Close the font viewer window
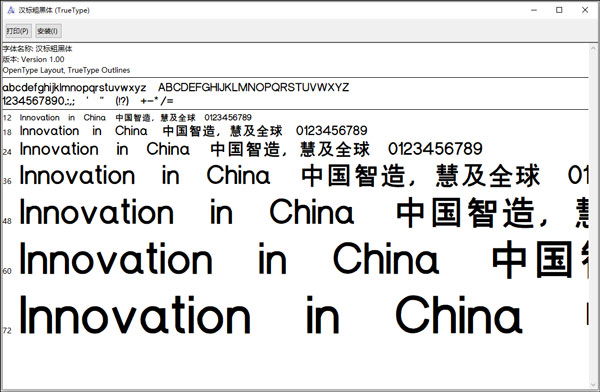Screen dimensions: 600x392 click(x=585, y=10)
